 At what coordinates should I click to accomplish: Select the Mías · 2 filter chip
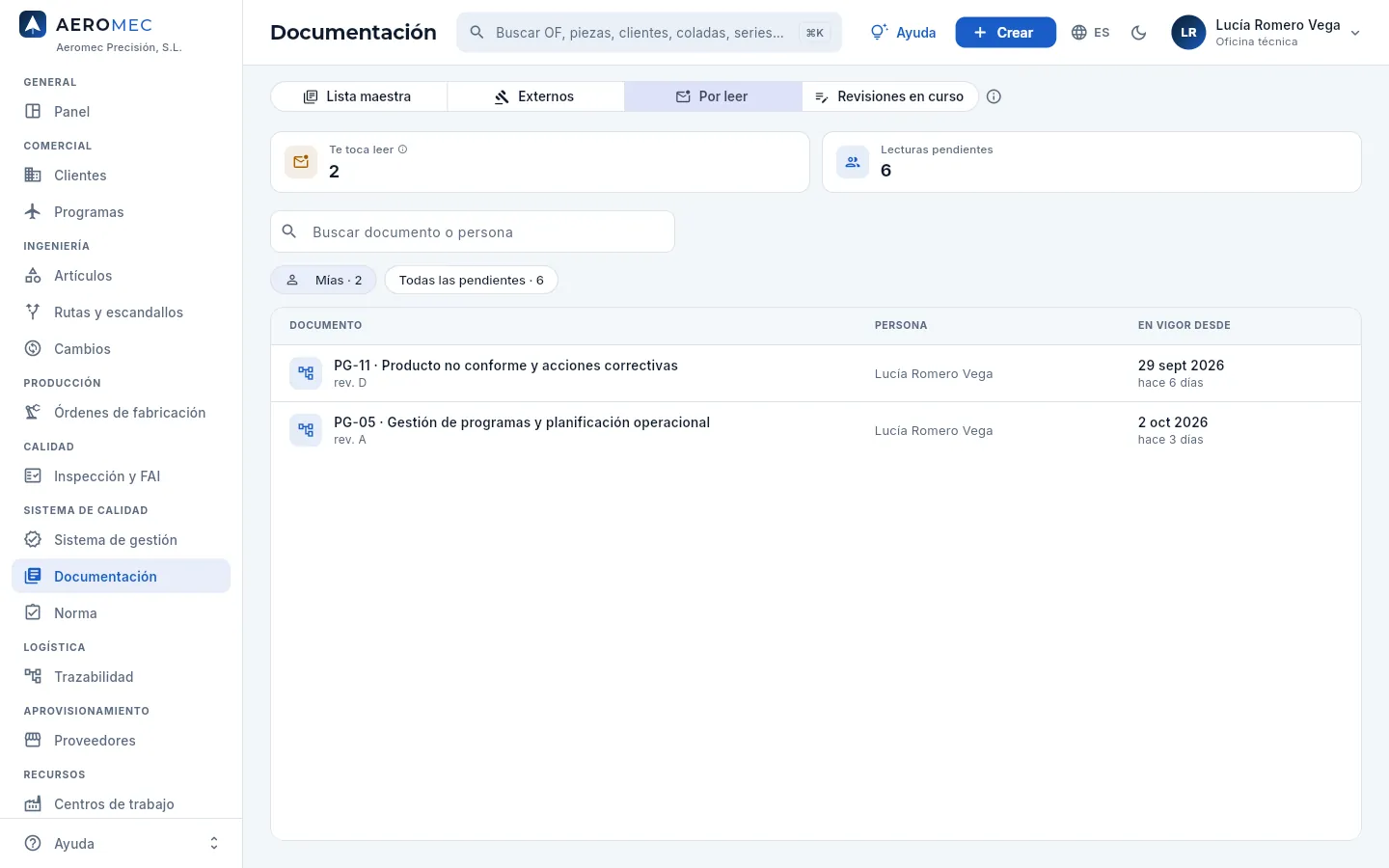tap(323, 280)
